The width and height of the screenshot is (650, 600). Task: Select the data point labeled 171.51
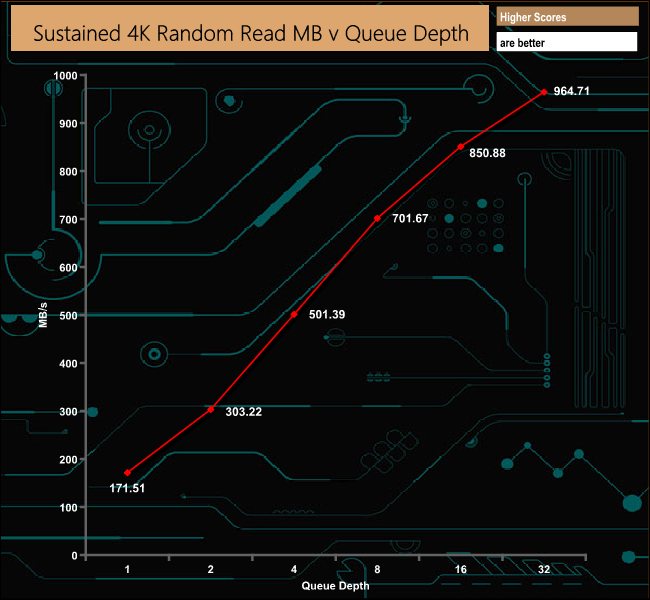[x=127, y=473]
